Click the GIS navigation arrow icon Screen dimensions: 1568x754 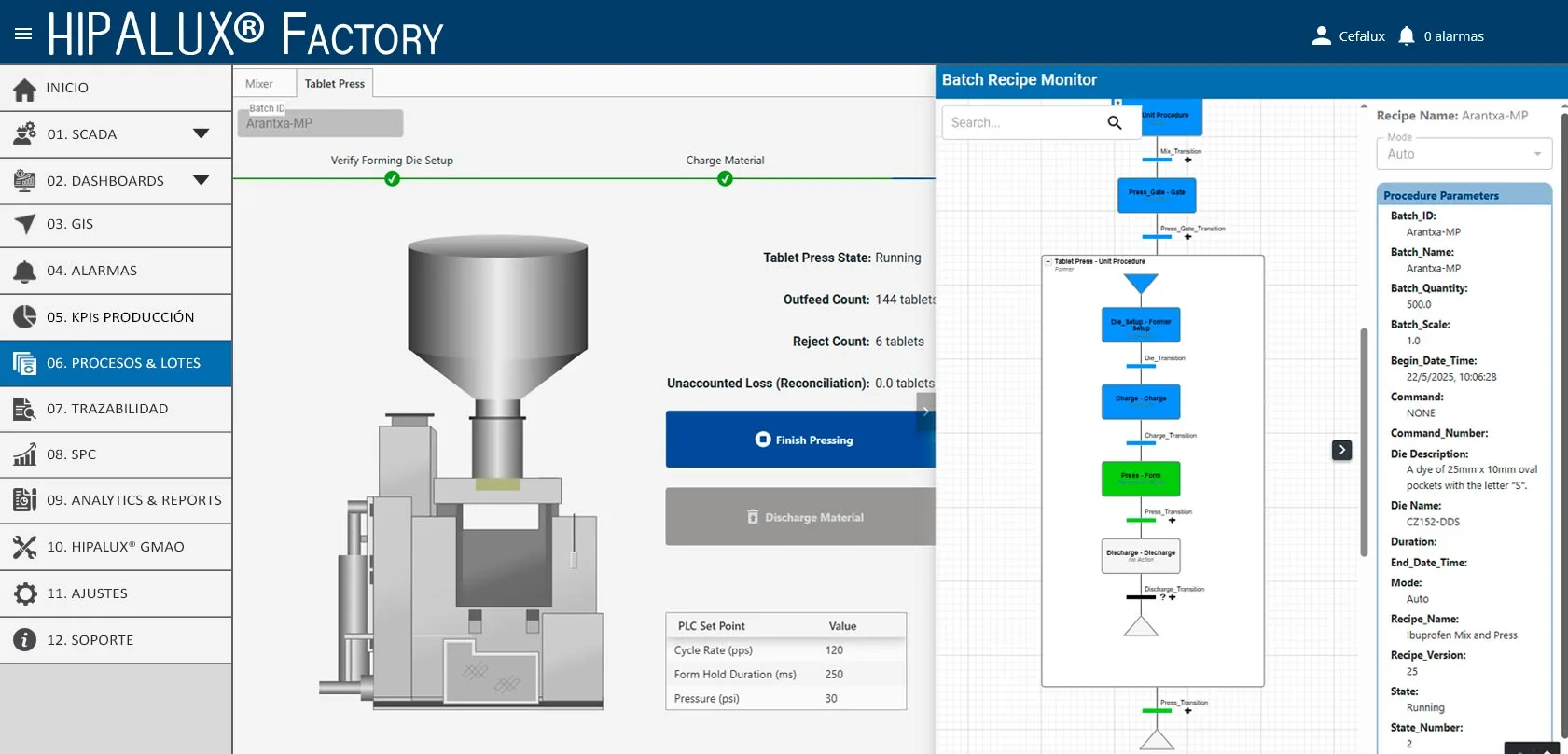[25, 224]
